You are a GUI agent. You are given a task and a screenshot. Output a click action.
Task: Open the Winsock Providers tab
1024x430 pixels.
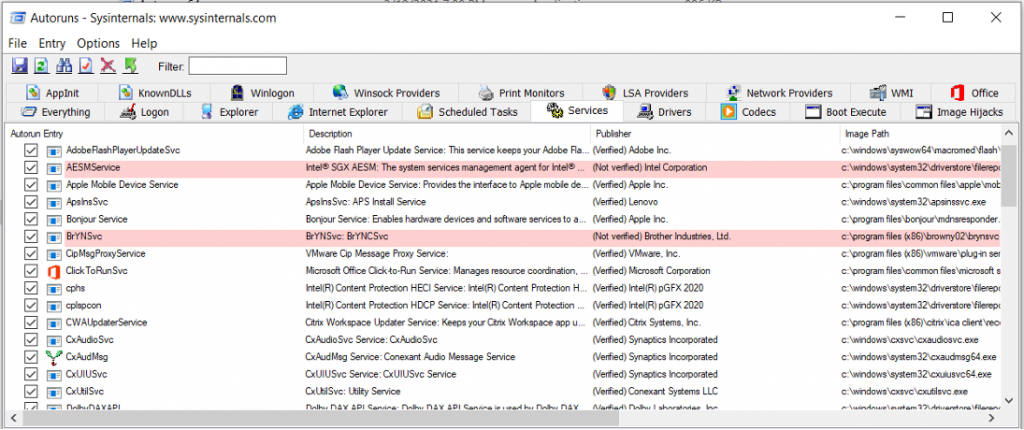pos(386,93)
